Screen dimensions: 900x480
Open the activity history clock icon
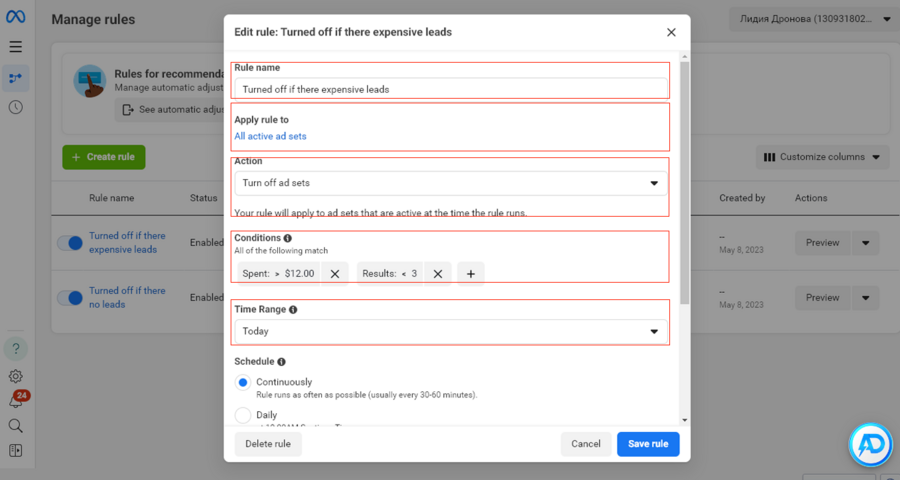tap(15, 107)
